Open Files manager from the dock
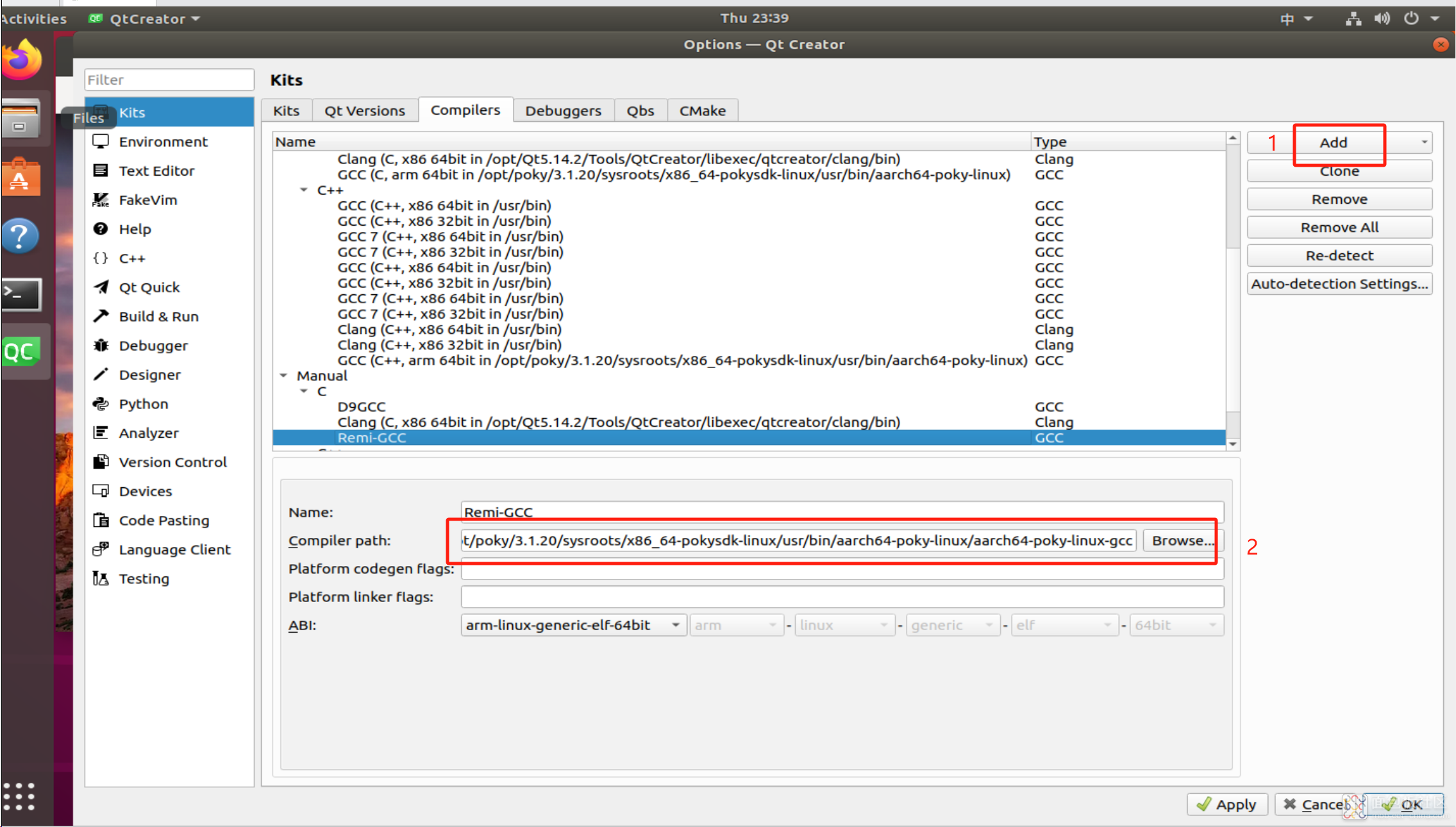 pos(22,119)
